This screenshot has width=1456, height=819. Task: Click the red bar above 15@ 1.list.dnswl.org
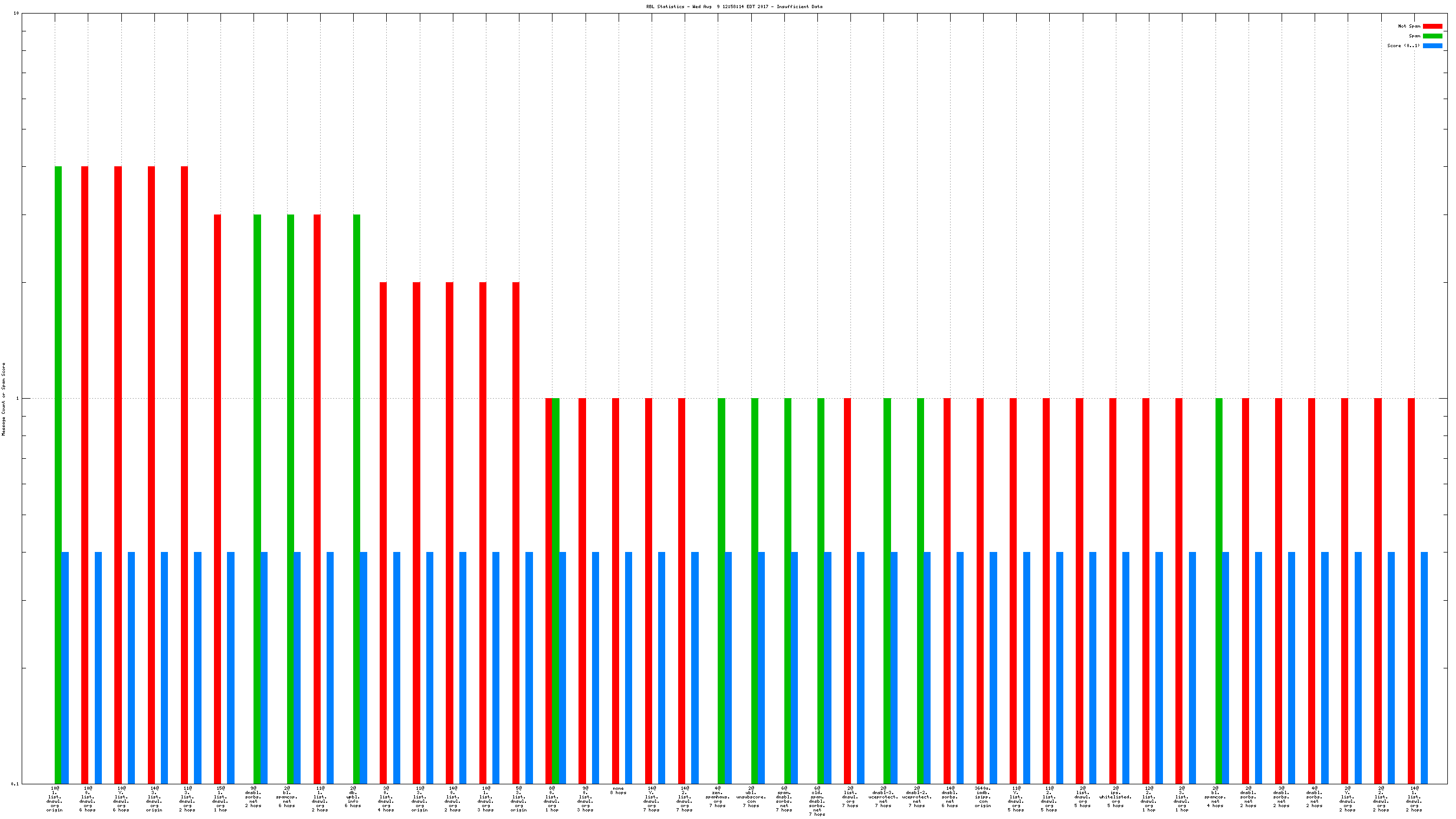tap(218, 497)
